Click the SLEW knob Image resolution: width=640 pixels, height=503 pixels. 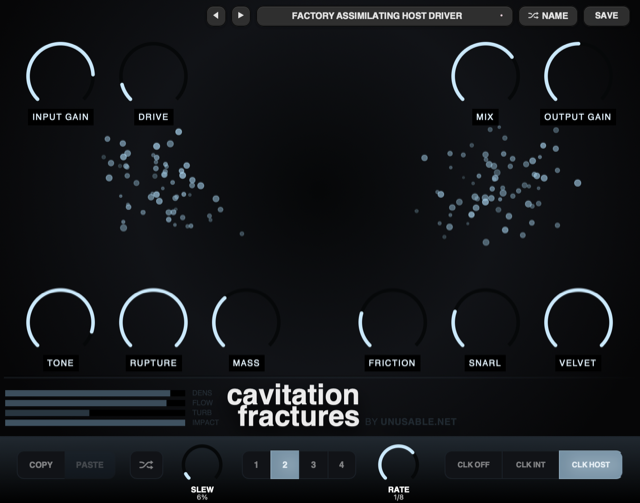202,464
